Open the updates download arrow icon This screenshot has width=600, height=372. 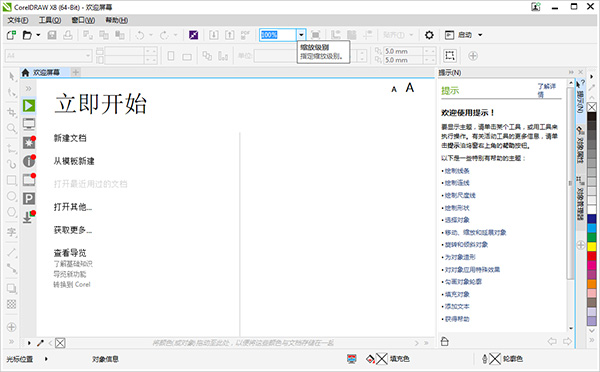pyautogui.click(x=29, y=217)
